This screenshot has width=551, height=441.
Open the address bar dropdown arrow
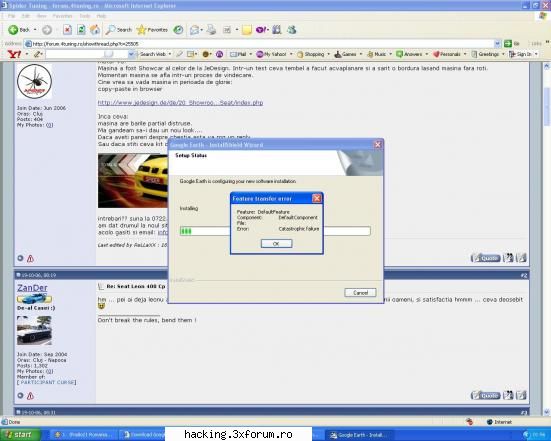[497, 44]
